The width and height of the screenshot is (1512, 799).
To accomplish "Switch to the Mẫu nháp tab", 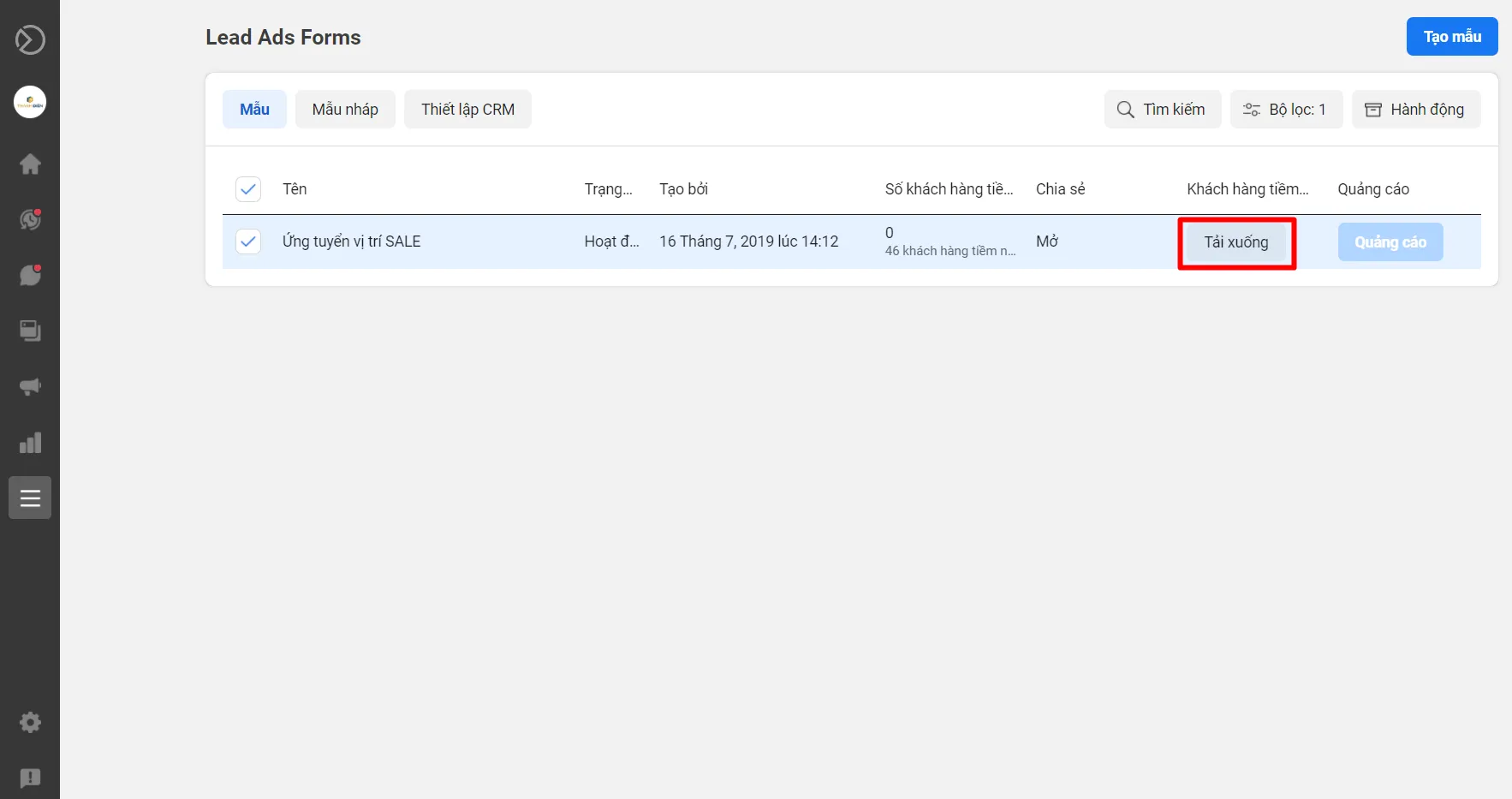I will 345,110.
